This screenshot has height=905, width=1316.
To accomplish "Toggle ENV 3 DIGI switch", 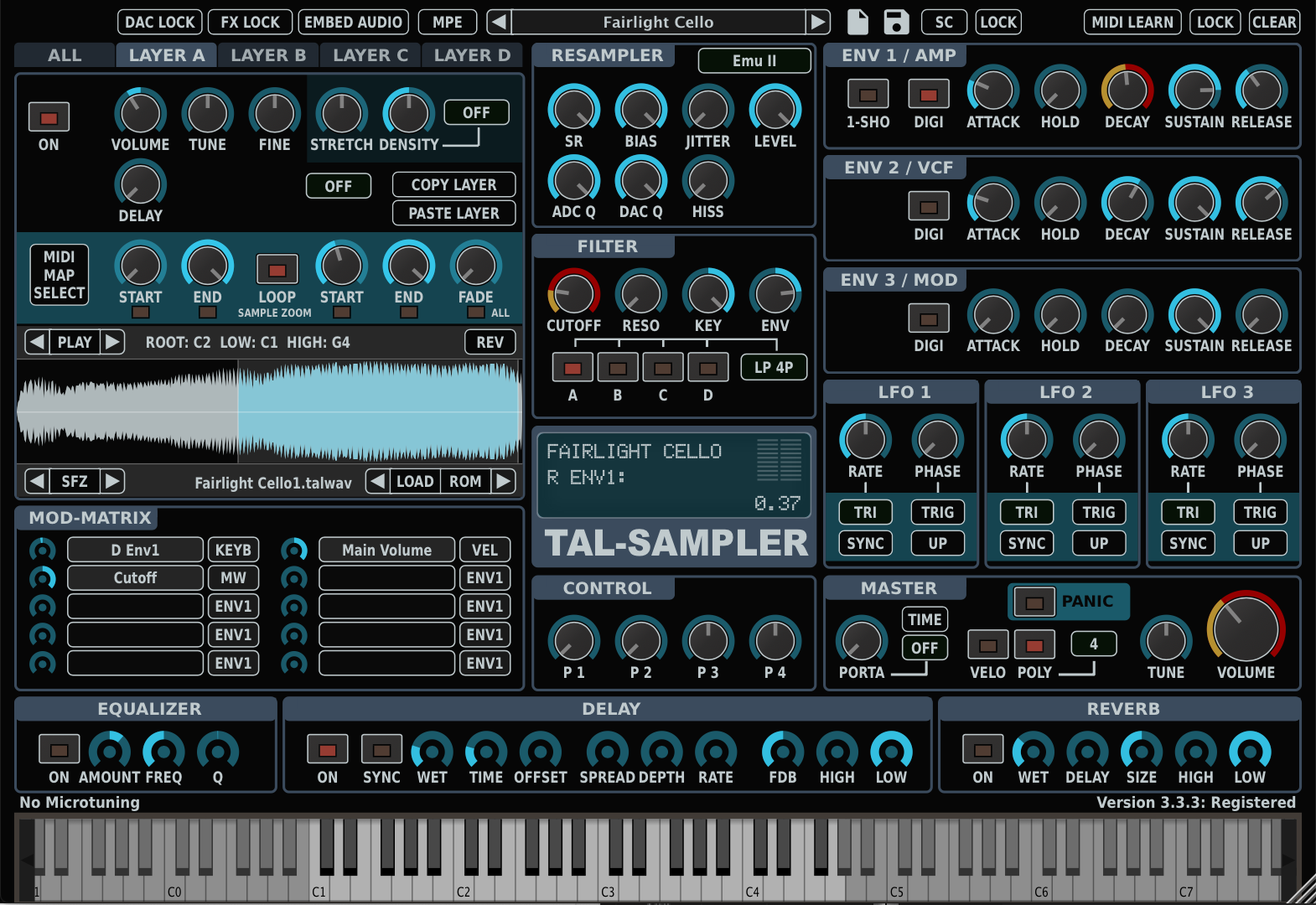I will coord(929,318).
